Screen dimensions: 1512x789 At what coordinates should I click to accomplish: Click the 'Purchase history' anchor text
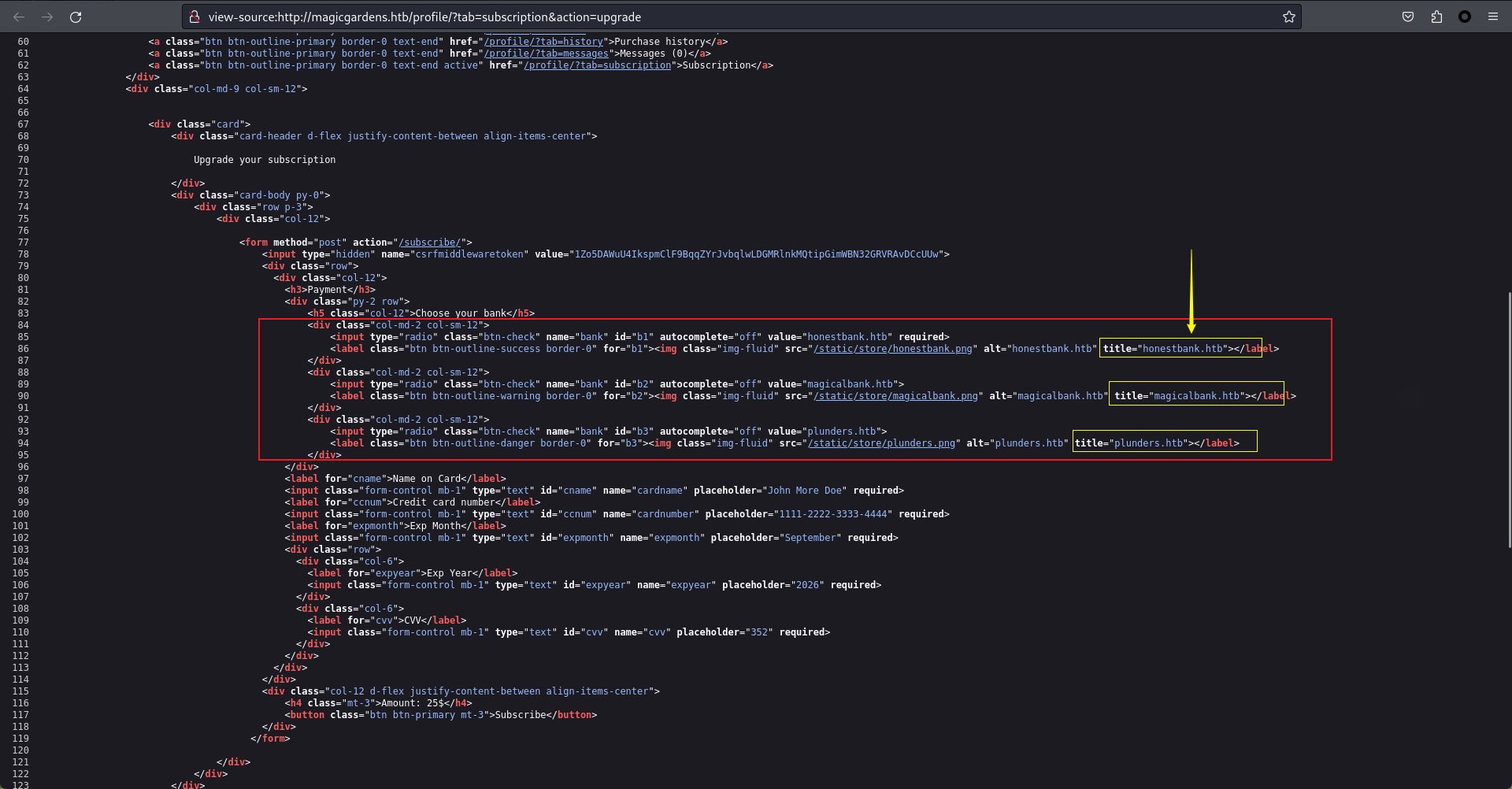point(660,42)
